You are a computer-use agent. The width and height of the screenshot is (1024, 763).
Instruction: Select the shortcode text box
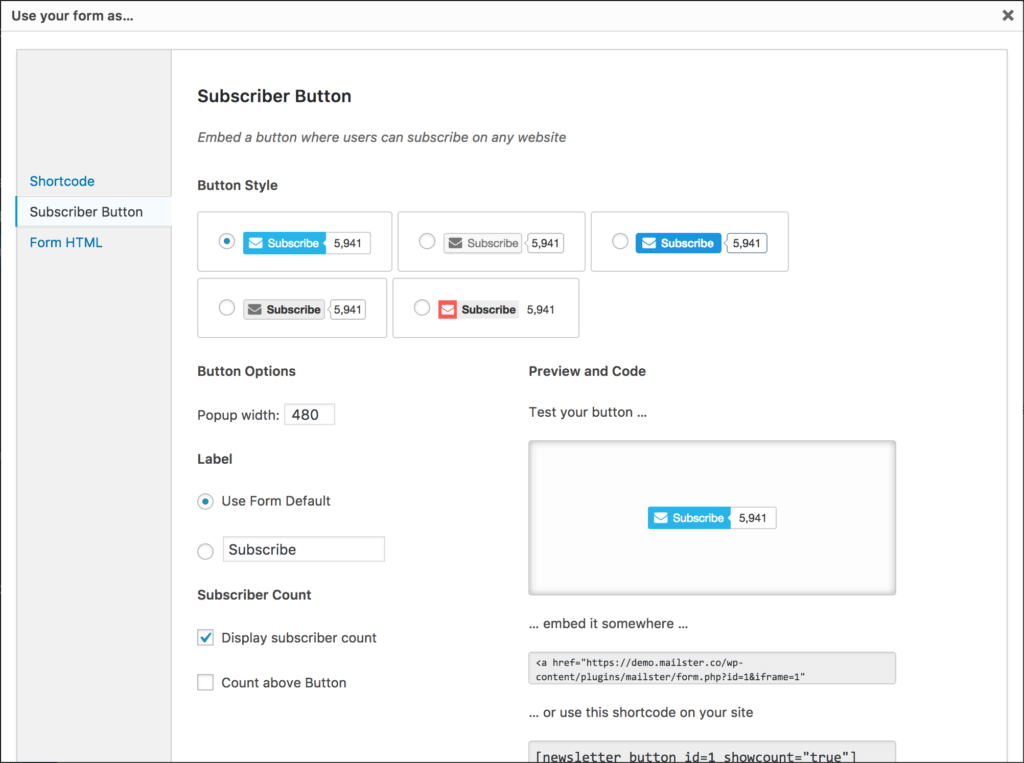(x=711, y=754)
